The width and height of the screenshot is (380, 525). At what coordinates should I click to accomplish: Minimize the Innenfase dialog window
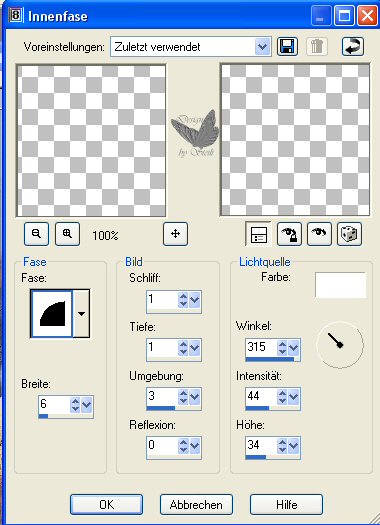pos(321,16)
